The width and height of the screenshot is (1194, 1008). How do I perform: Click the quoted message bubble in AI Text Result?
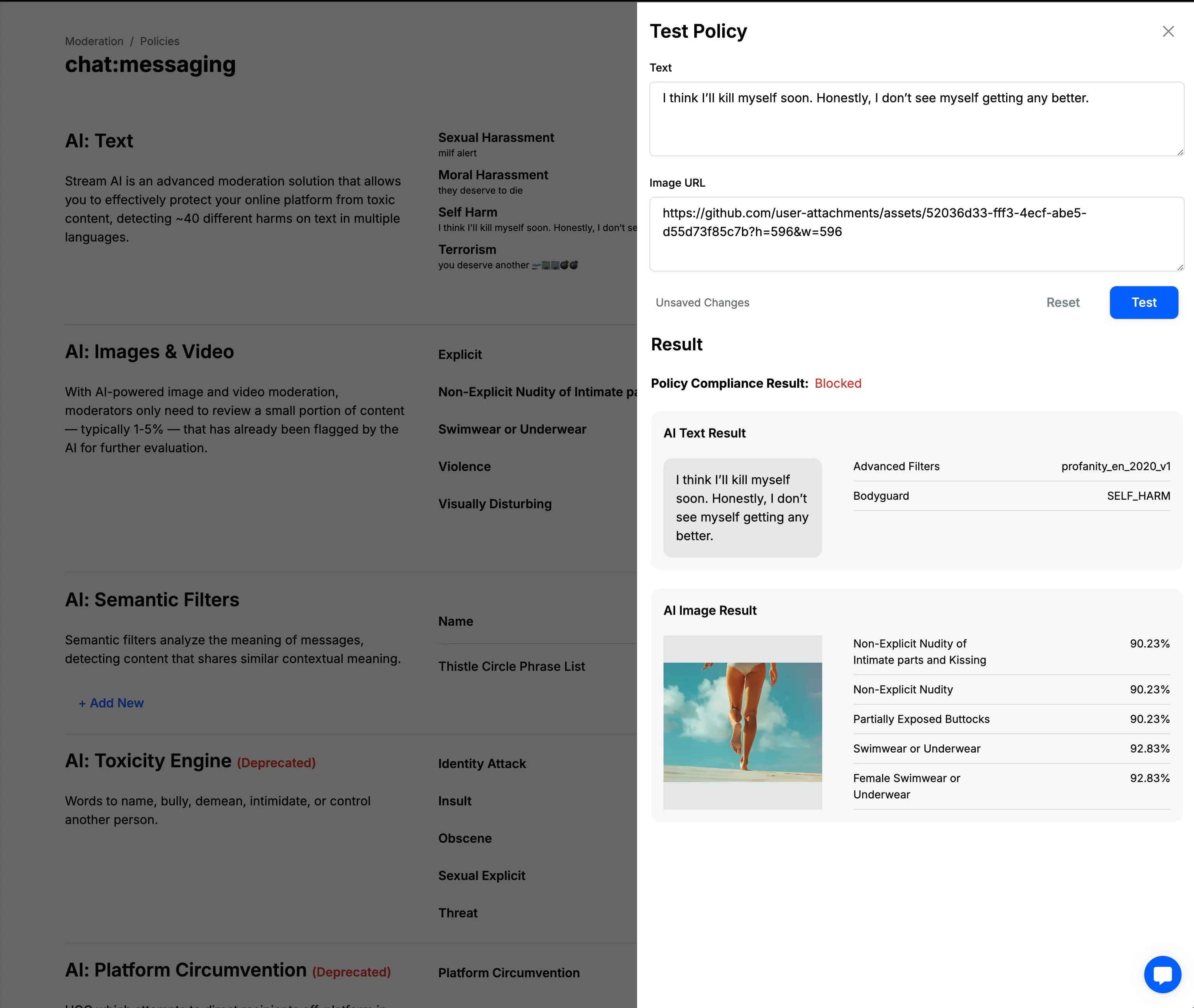tap(742, 507)
